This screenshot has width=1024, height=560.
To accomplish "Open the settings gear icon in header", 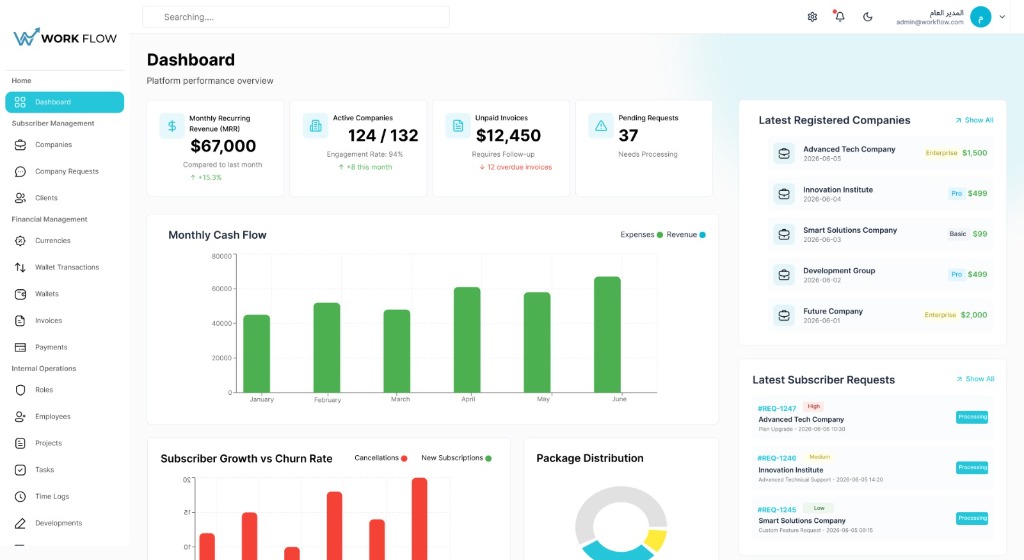I will pos(812,17).
